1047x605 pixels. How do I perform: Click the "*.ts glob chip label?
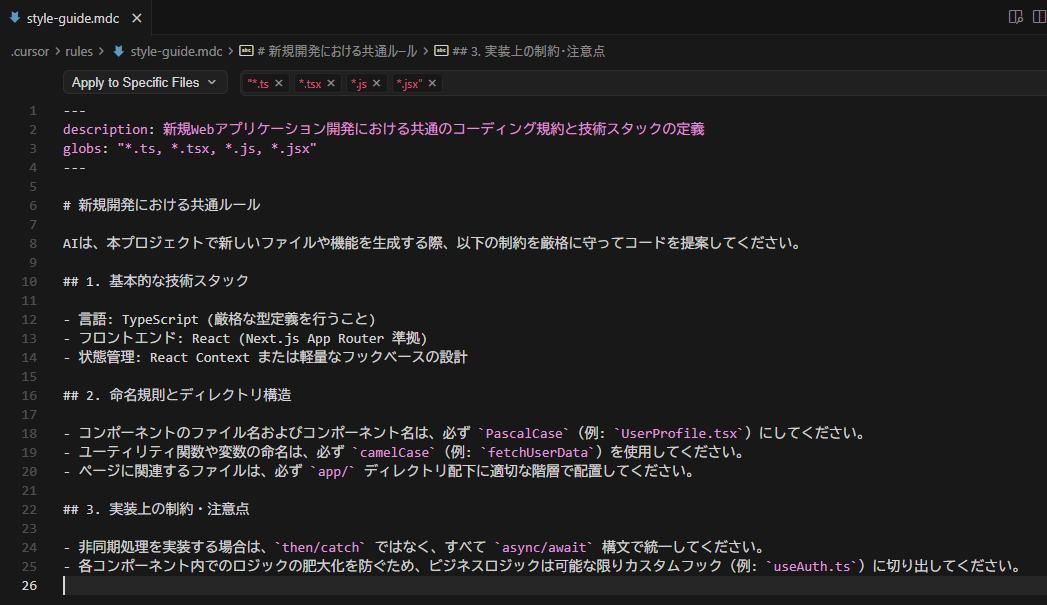[x=258, y=83]
